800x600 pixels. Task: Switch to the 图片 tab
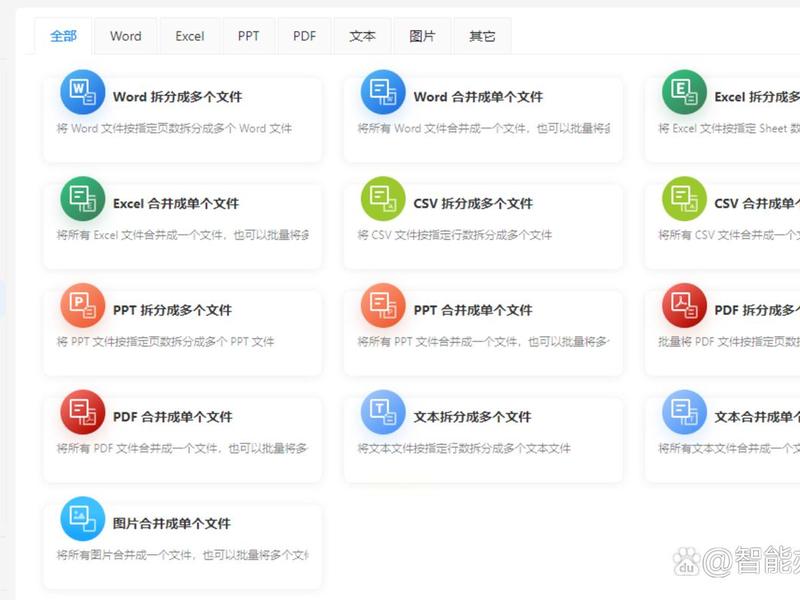click(x=422, y=36)
